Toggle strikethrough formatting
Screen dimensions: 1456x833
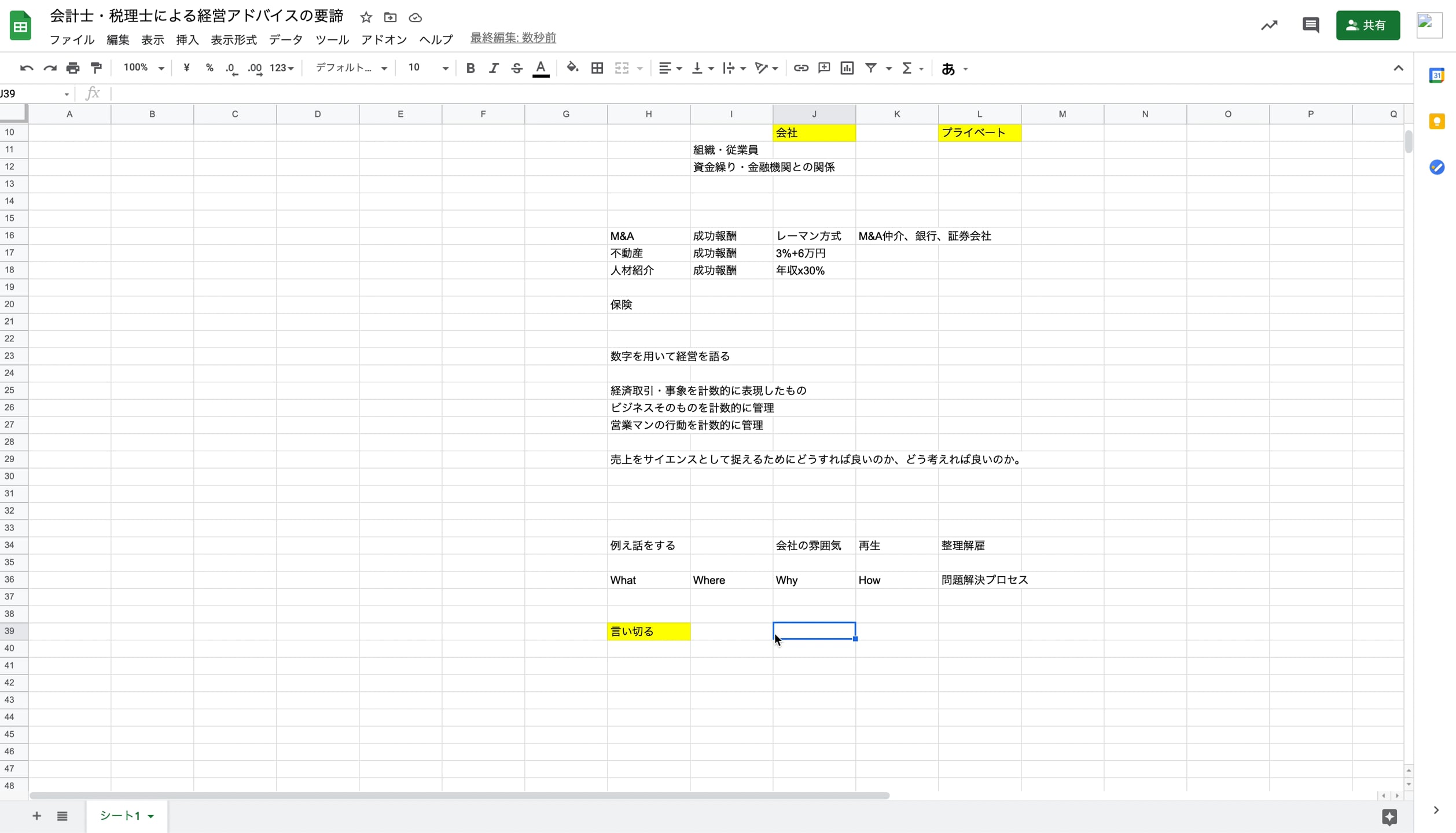point(517,68)
